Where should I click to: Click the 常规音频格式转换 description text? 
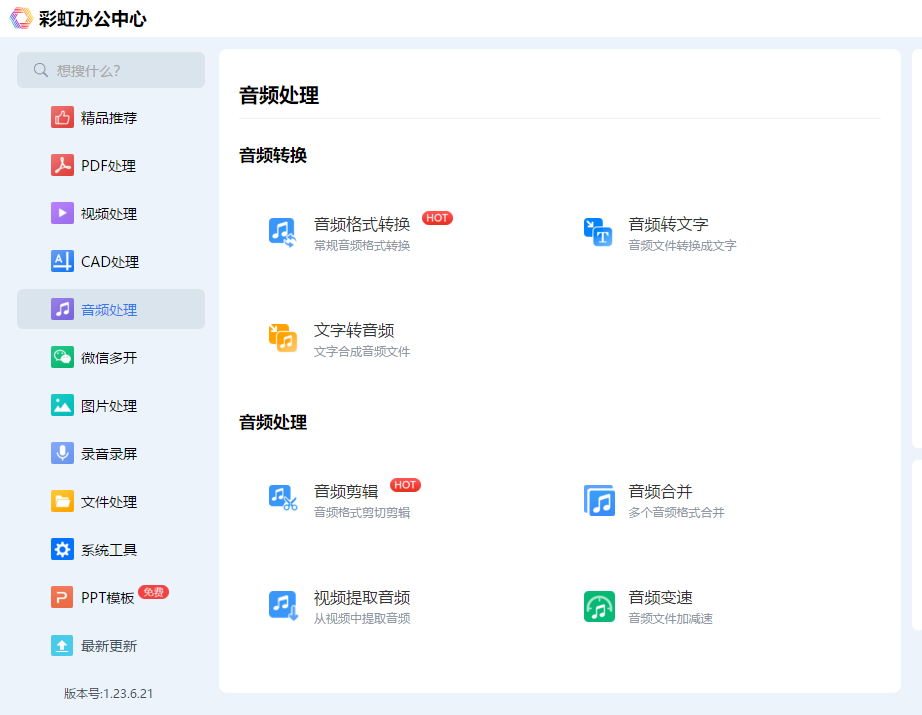point(362,245)
